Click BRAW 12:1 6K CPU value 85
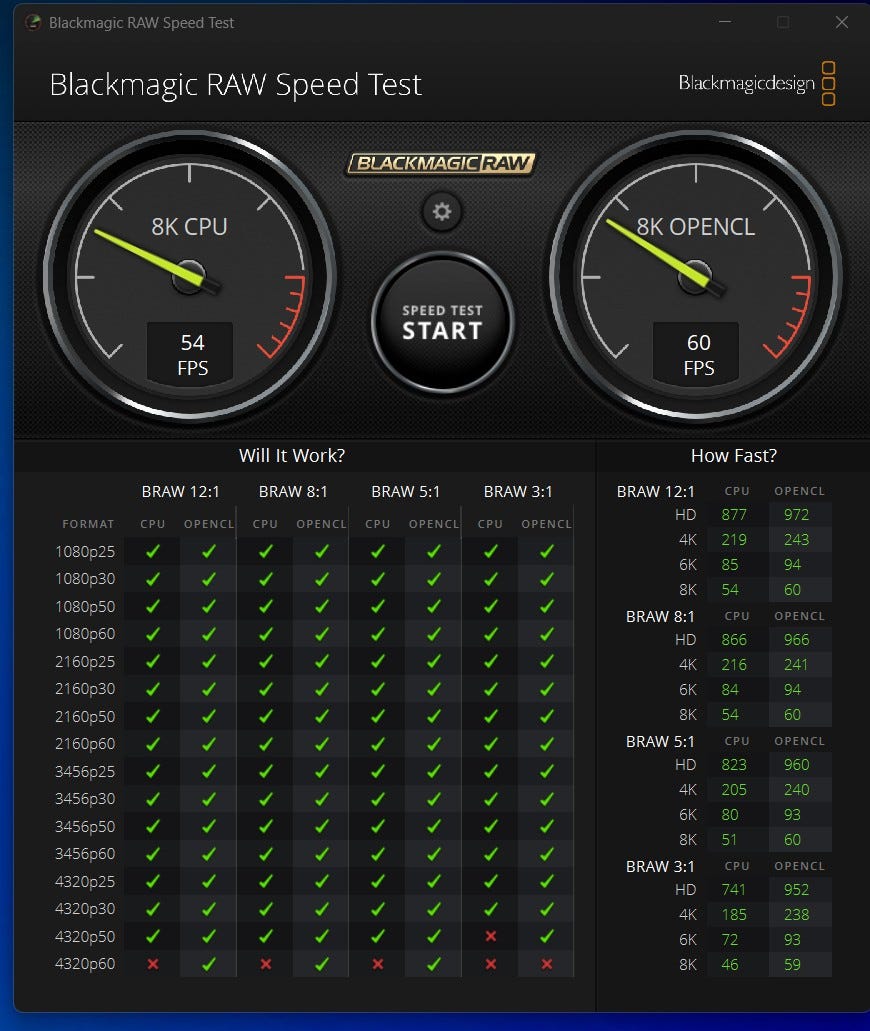Image resolution: width=870 pixels, height=1031 pixels. click(x=730, y=565)
